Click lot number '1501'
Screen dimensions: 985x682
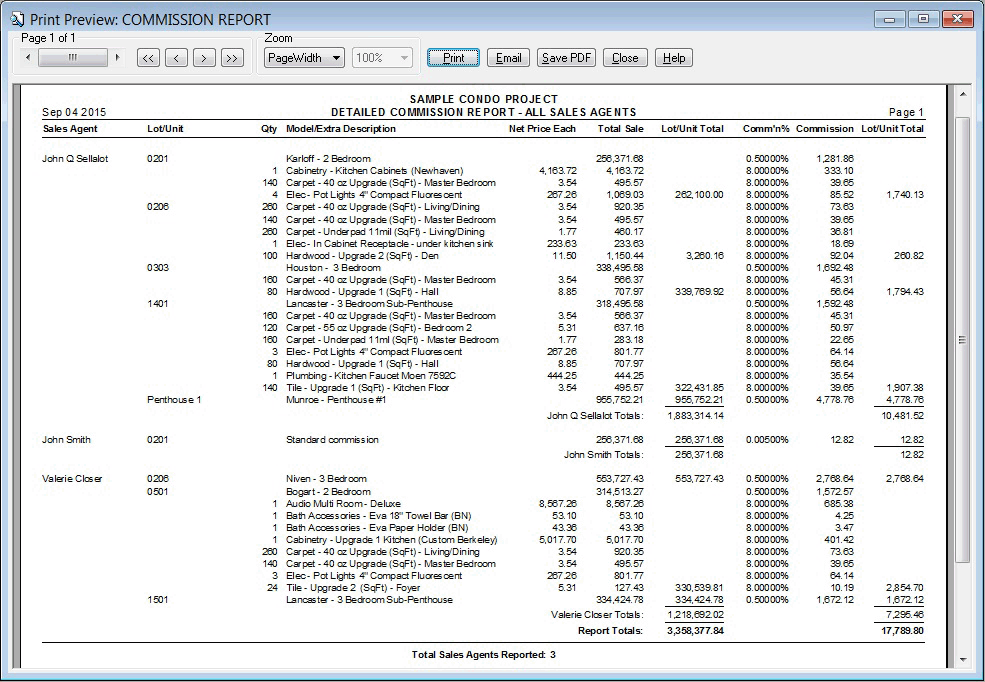158,600
